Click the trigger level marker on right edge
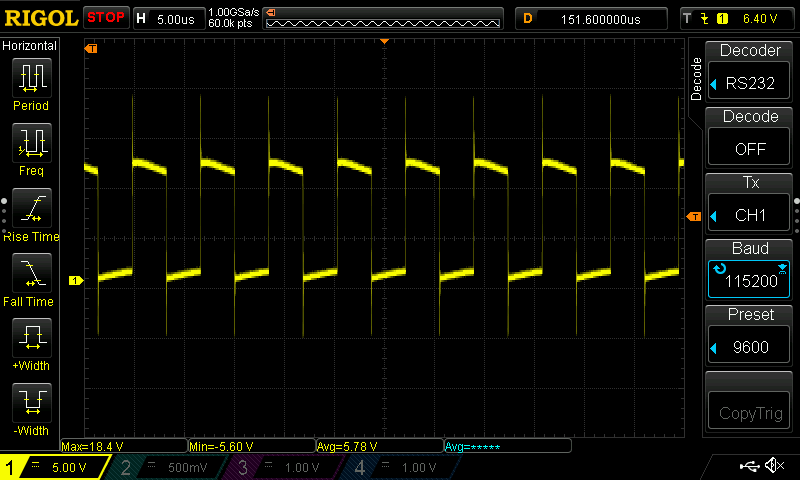 pyautogui.click(x=694, y=217)
